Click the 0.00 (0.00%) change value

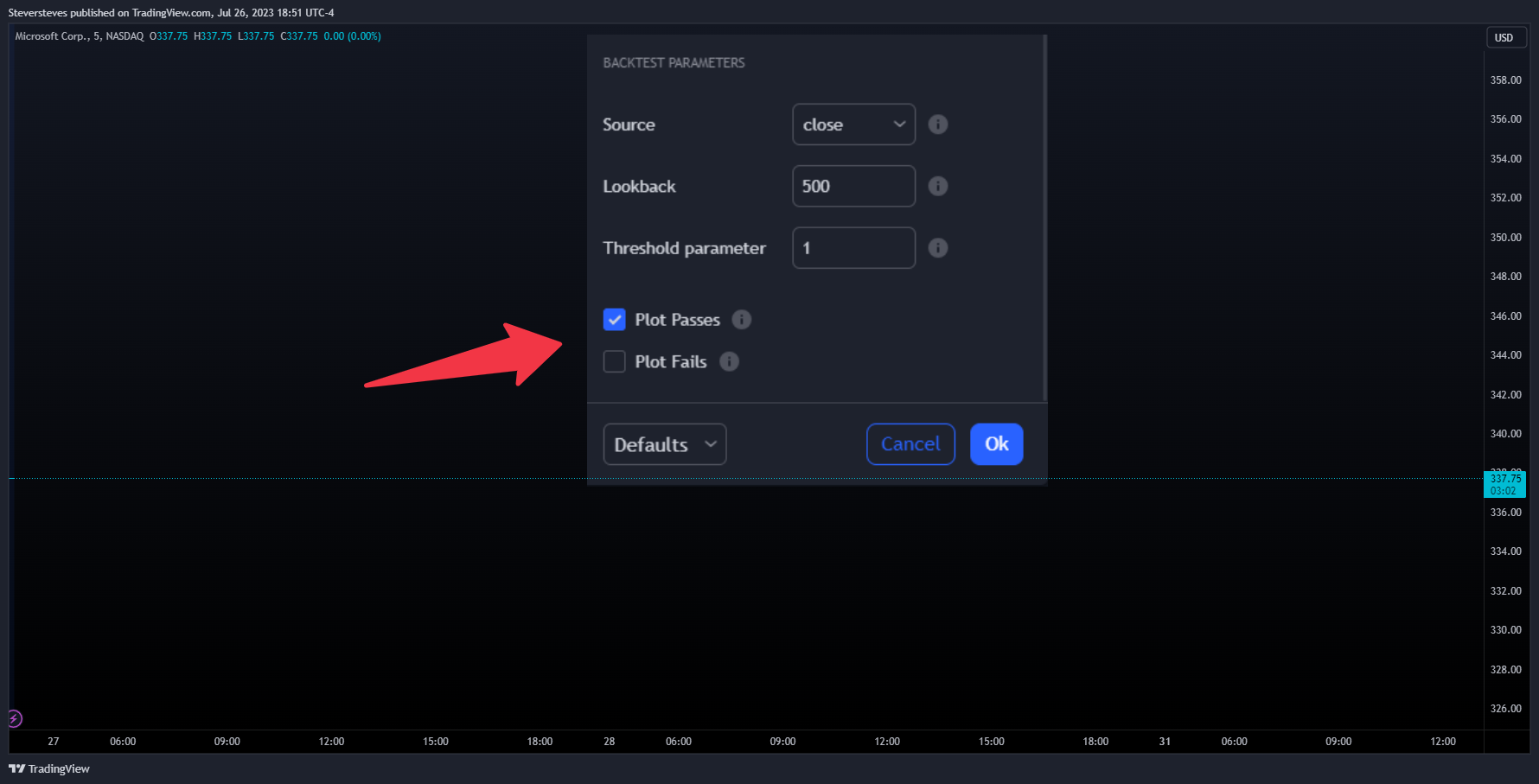353,36
